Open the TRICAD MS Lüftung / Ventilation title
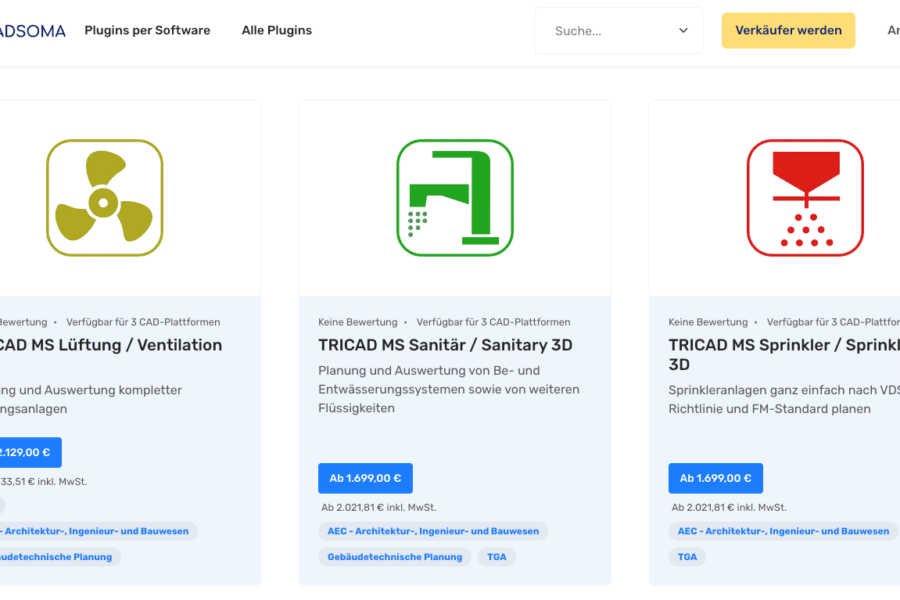Viewport: 900px width, 600px height. 110,345
